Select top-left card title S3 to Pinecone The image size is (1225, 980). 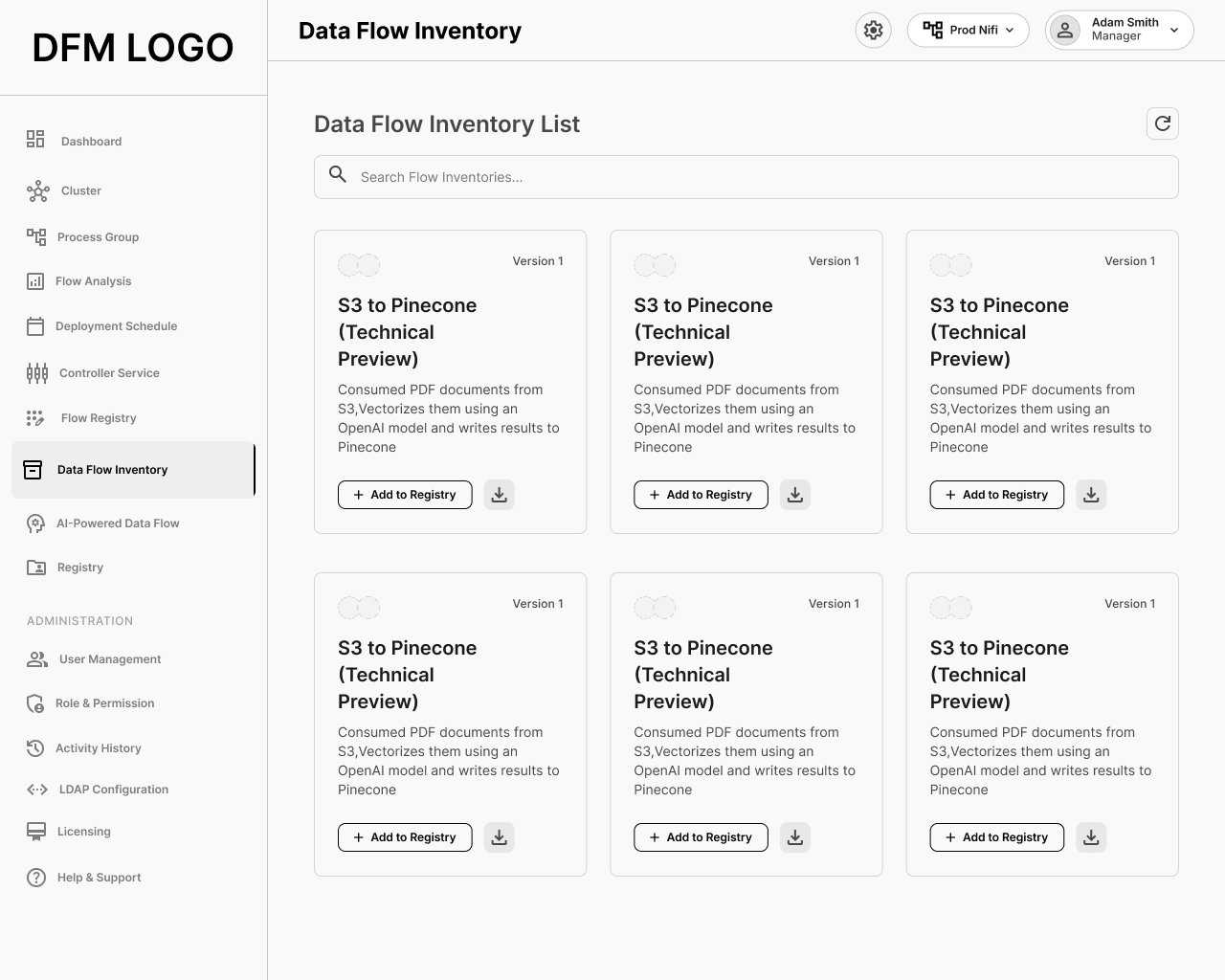[x=408, y=332]
